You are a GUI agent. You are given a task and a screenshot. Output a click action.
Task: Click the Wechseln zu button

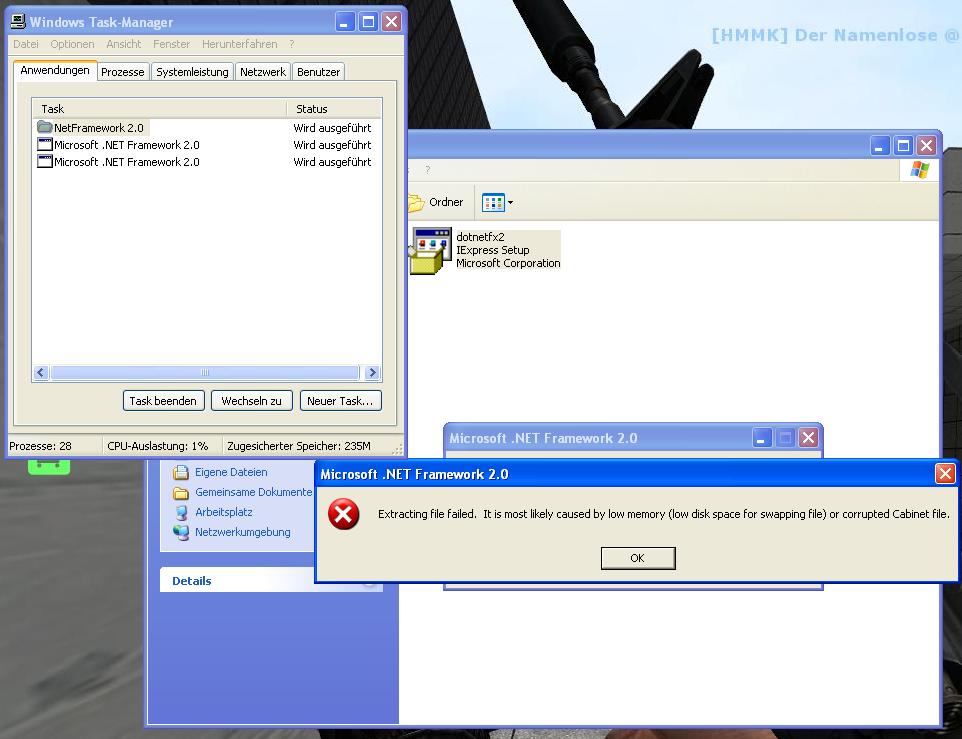pyautogui.click(x=252, y=400)
